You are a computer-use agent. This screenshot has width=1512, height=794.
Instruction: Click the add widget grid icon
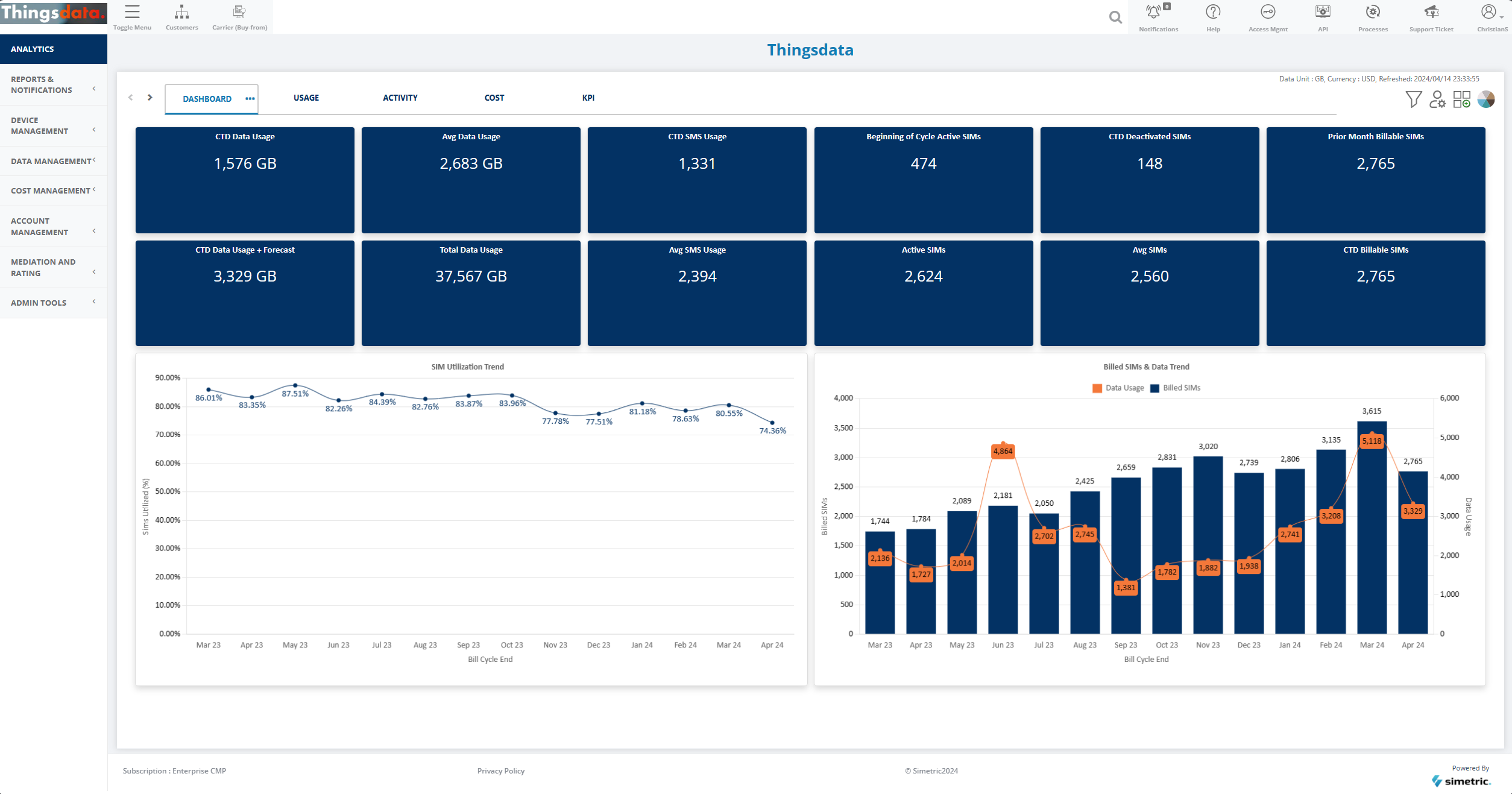click(x=1461, y=99)
